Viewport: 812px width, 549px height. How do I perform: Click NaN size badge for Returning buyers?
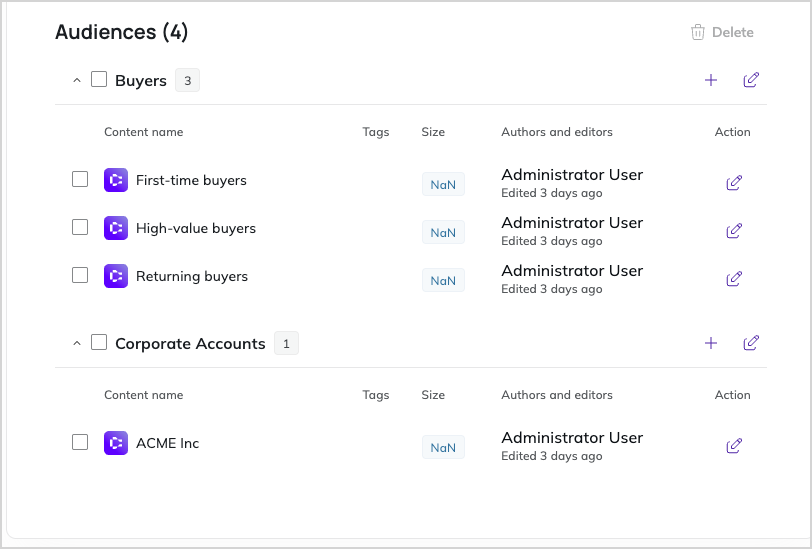pos(443,281)
